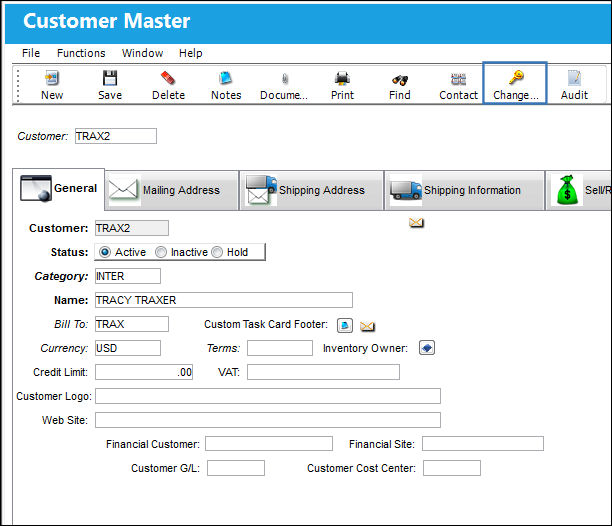Open the Sell/R money bag tab
This screenshot has width=612, height=526.
pos(578,190)
